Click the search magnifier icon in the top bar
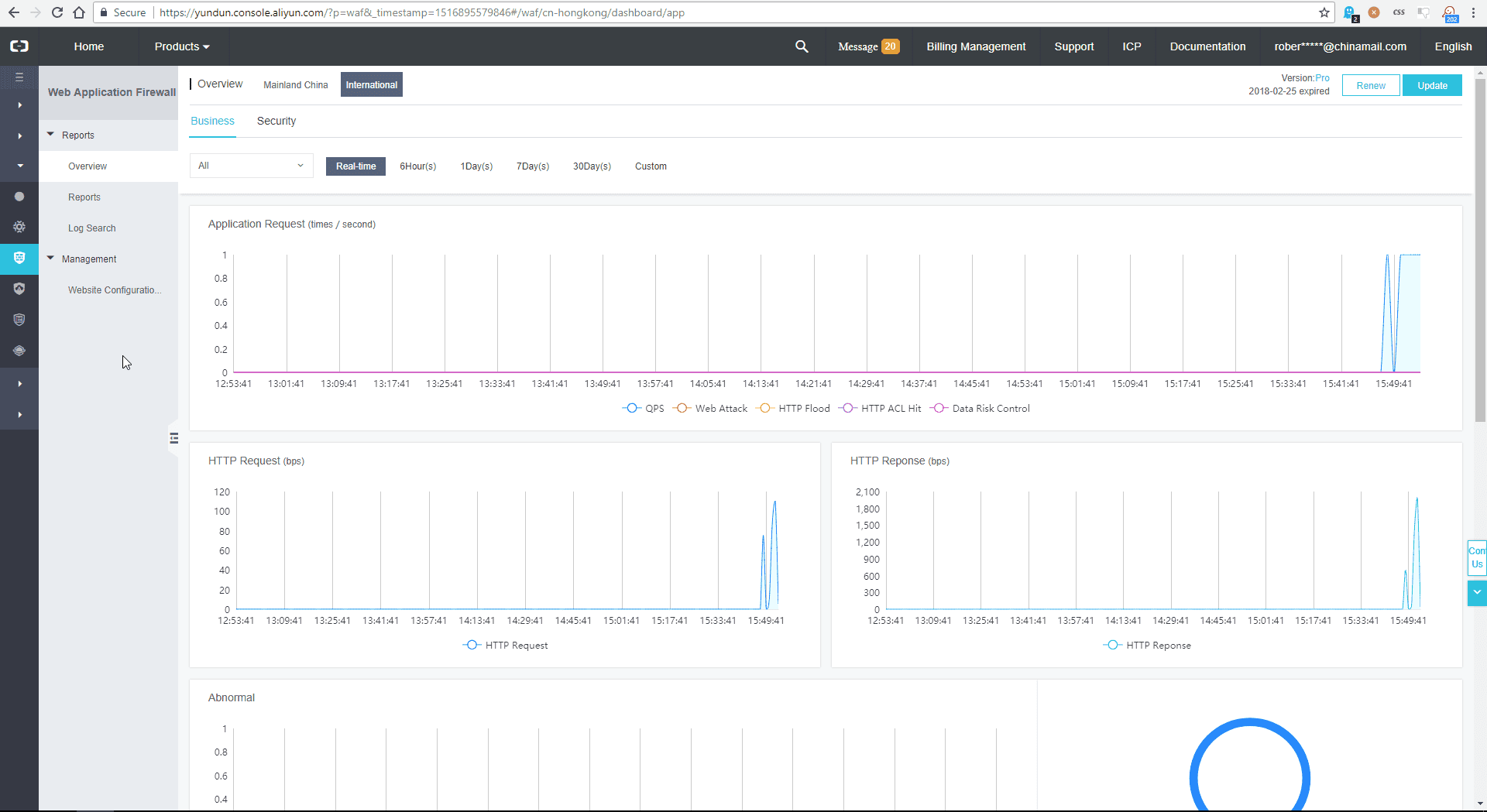 (x=802, y=46)
